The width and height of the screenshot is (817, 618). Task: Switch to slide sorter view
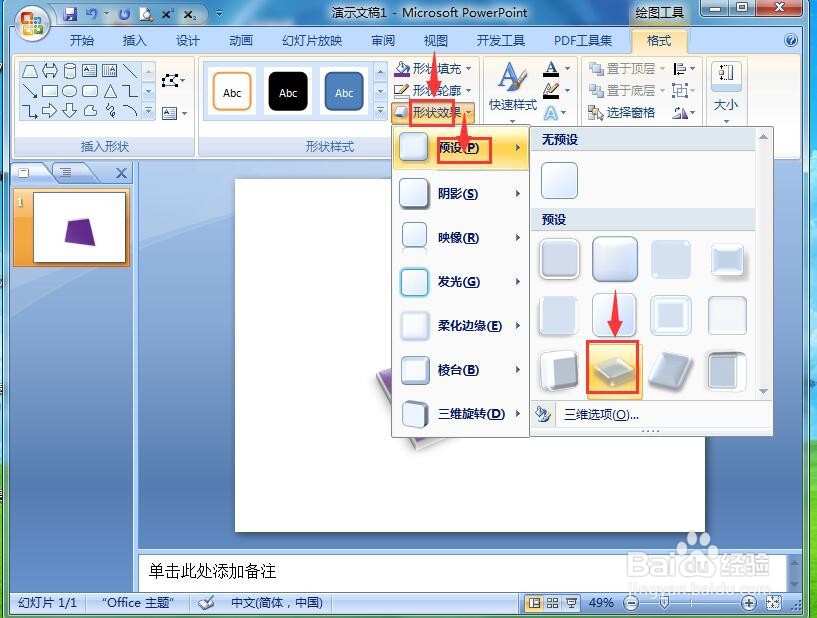pyautogui.click(x=552, y=603)
